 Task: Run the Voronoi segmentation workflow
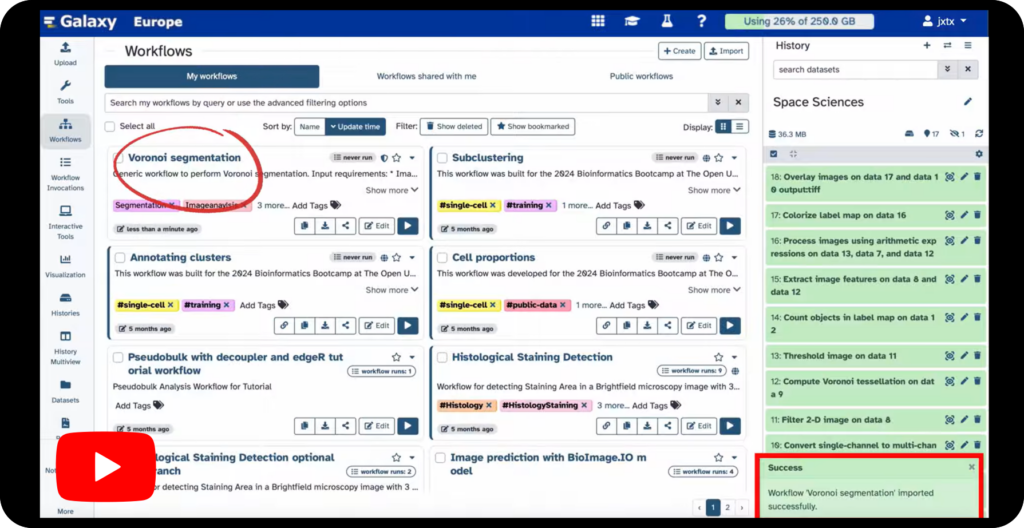pyautogui.click(x=407, y=226)
